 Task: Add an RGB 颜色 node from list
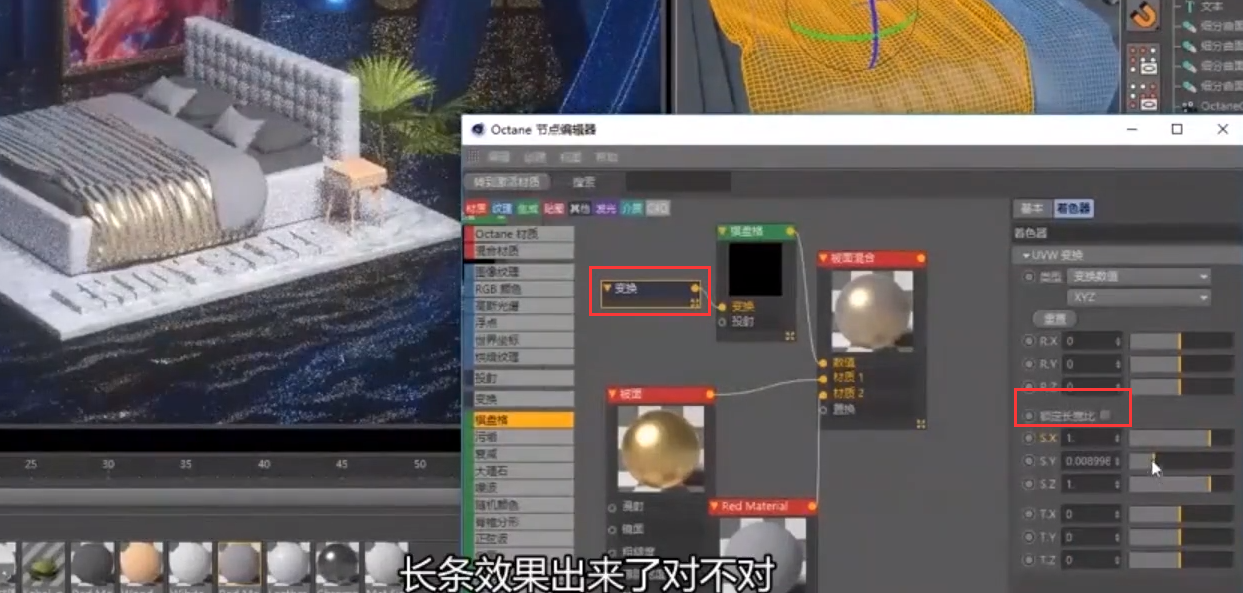[x=520, y=289]
